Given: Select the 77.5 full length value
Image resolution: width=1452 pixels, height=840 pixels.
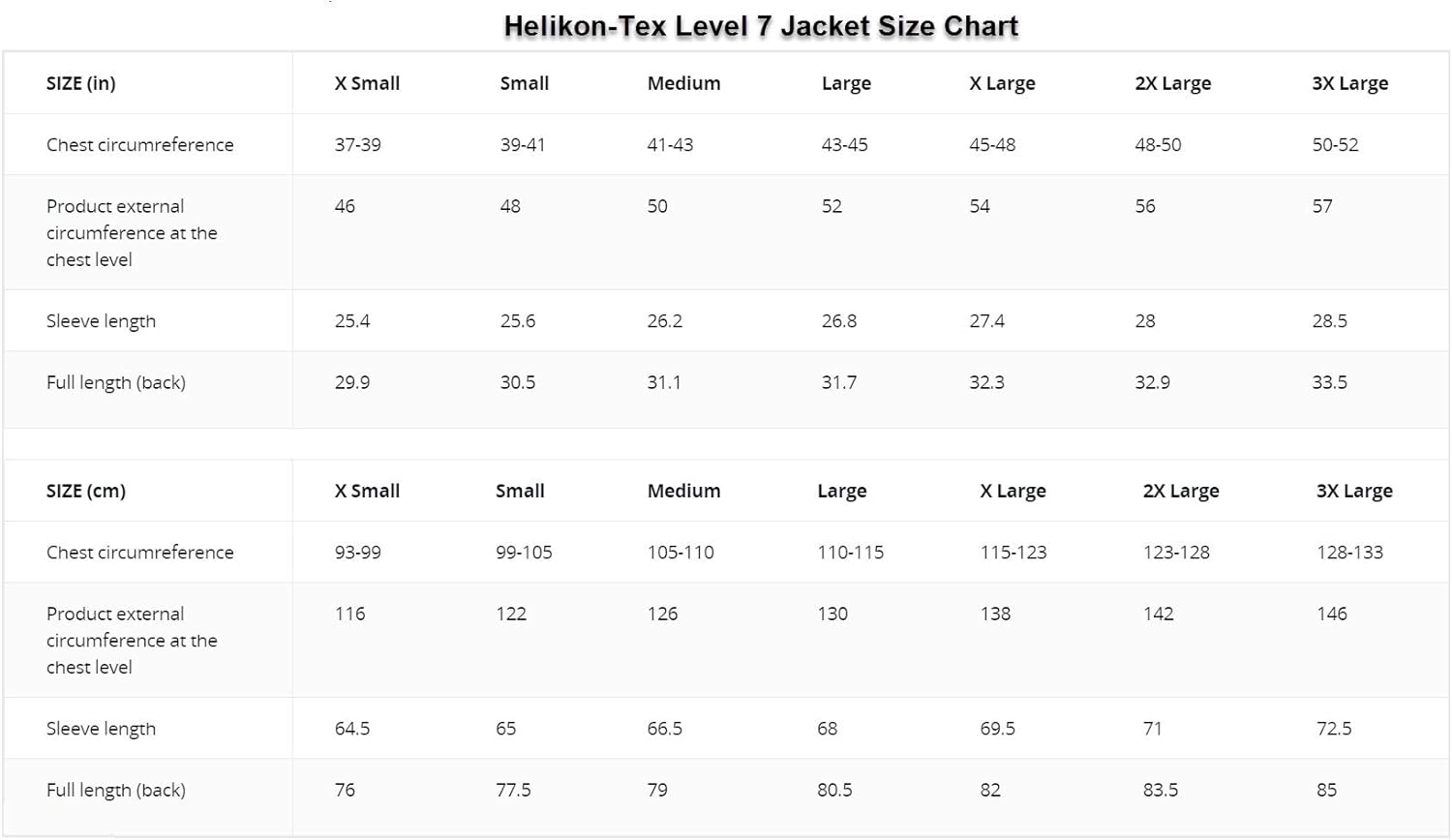Looking at the screenshot, I should tap(513, 790).
